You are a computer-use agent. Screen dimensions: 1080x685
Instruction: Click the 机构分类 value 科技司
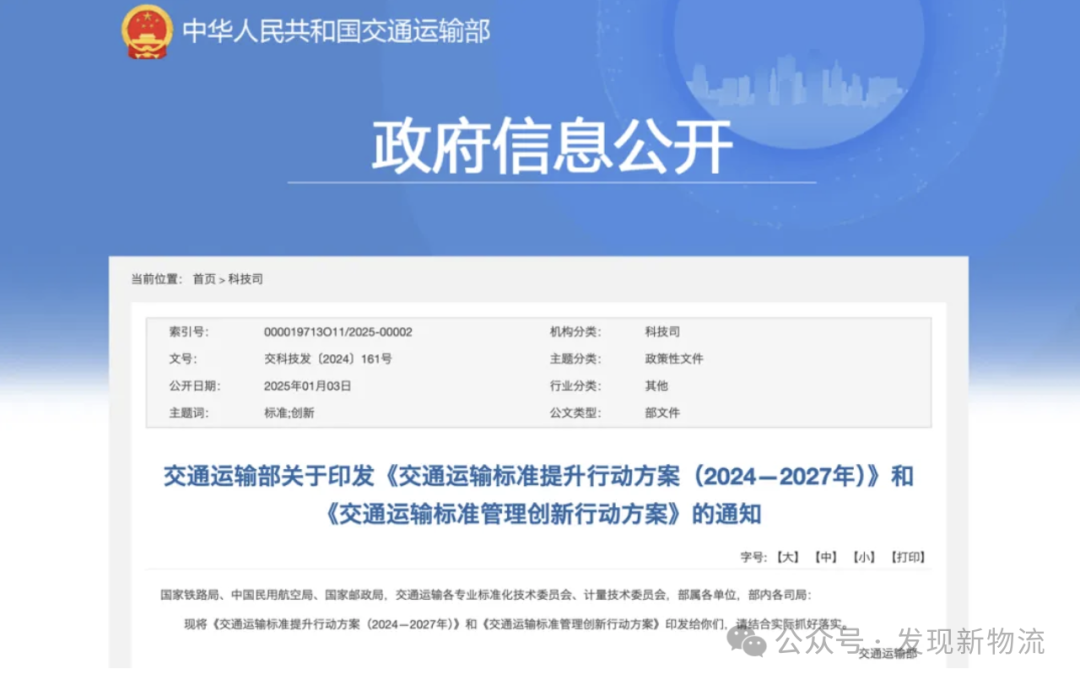[662, 332]
